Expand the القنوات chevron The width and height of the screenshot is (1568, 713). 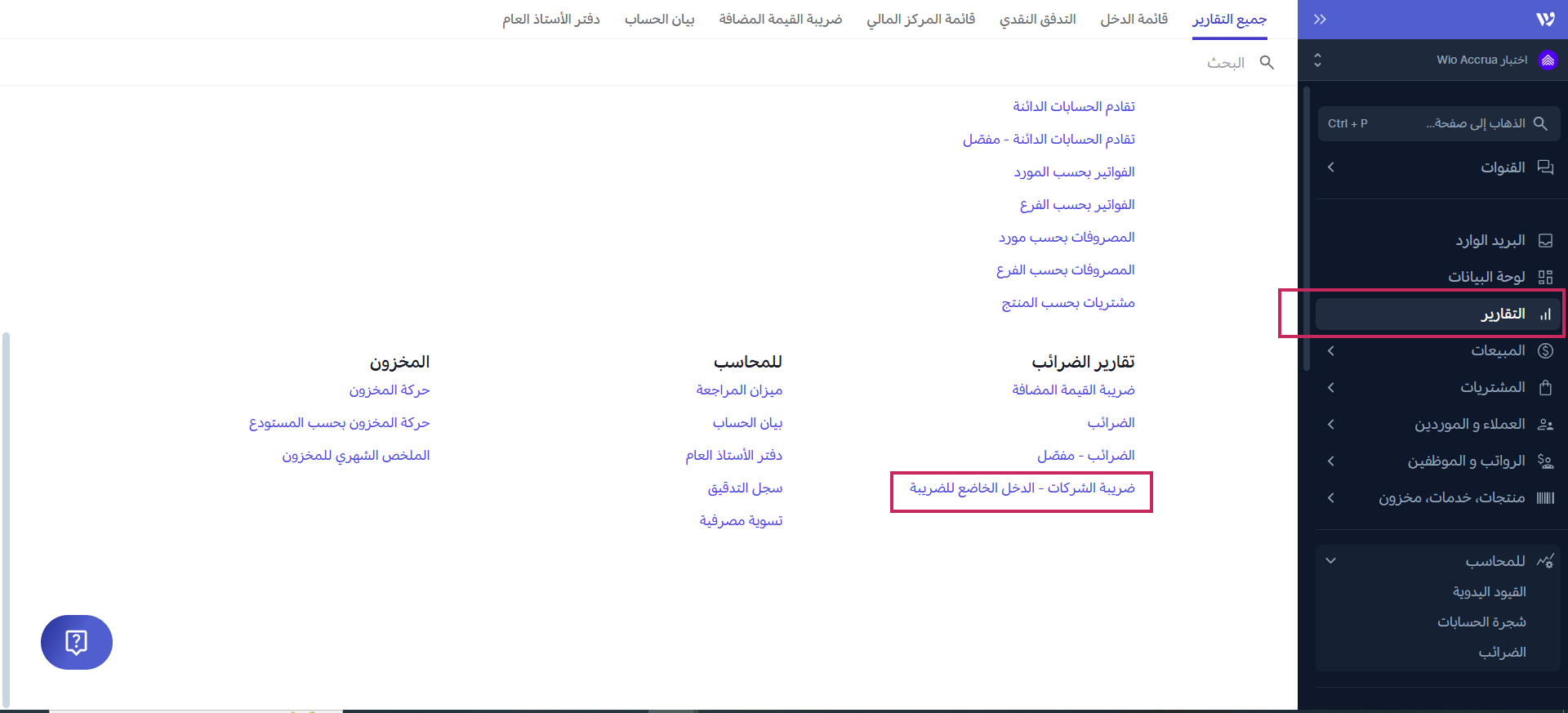(1331, 167)
